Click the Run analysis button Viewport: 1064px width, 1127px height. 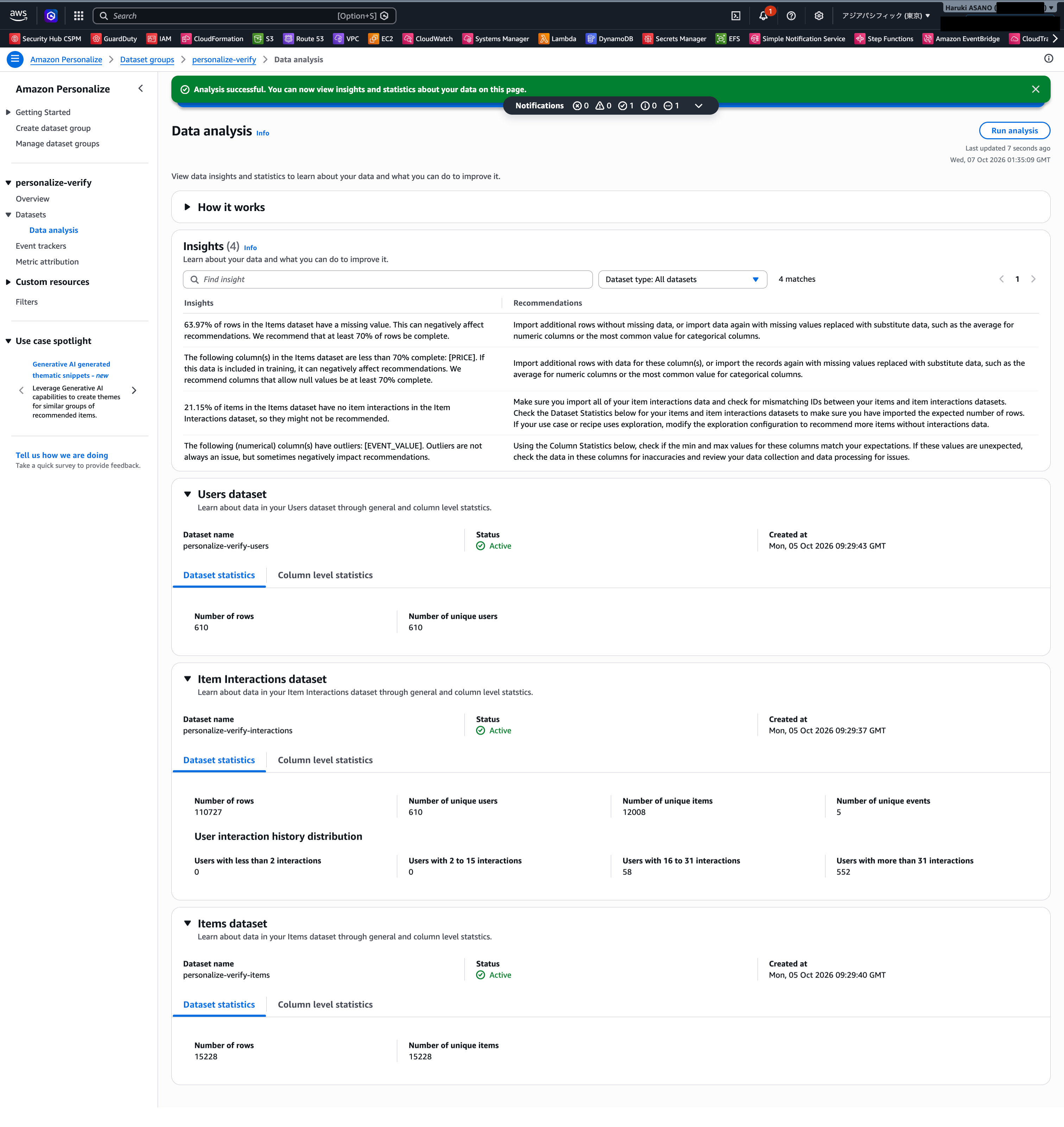[x=1014, y=130]
